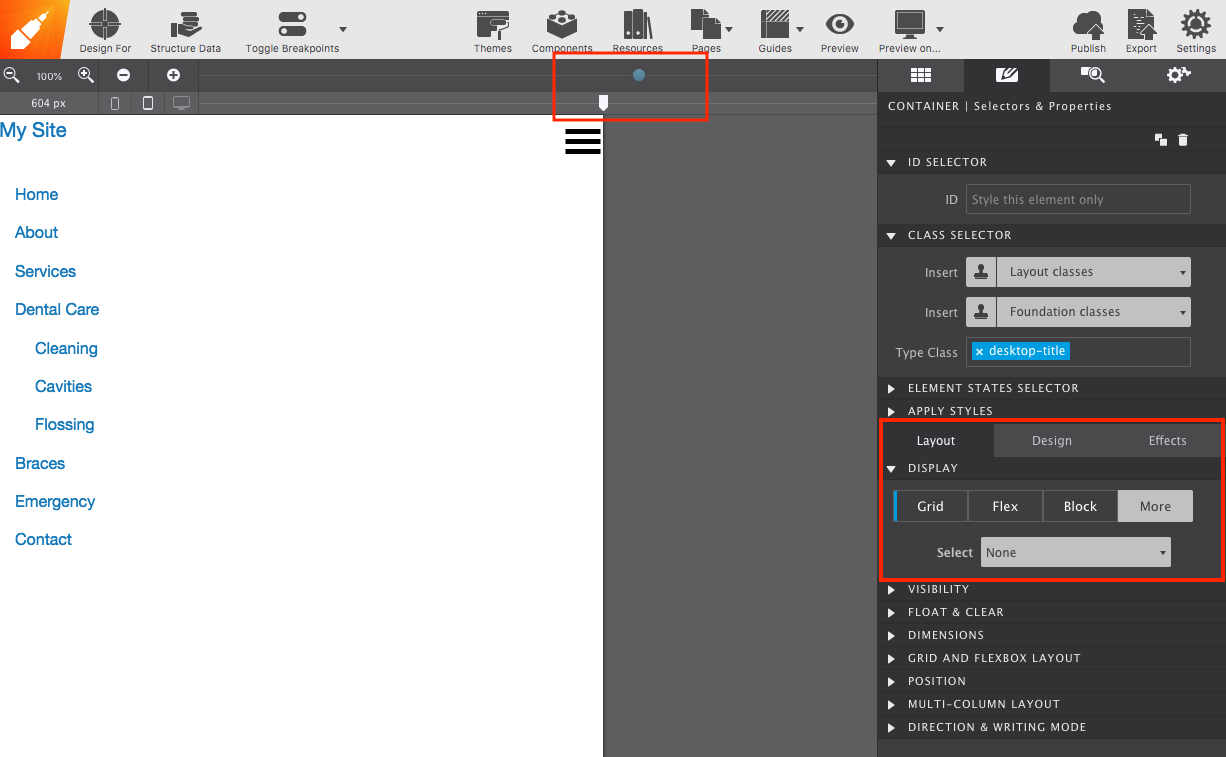Screen dimensions: 1226x757
Task: Open the Guides dropdown arrow
Action: pyautogui.click(x=799, y=29)
